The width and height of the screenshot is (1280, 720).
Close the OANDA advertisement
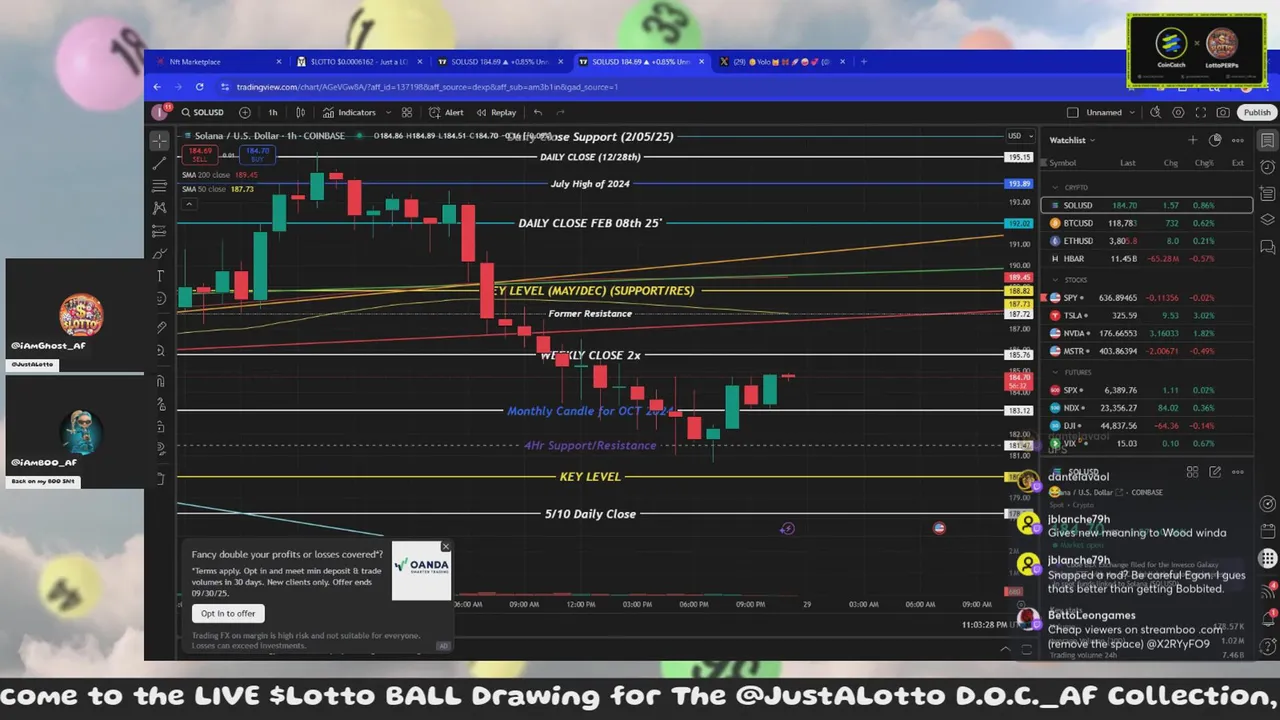446,547
